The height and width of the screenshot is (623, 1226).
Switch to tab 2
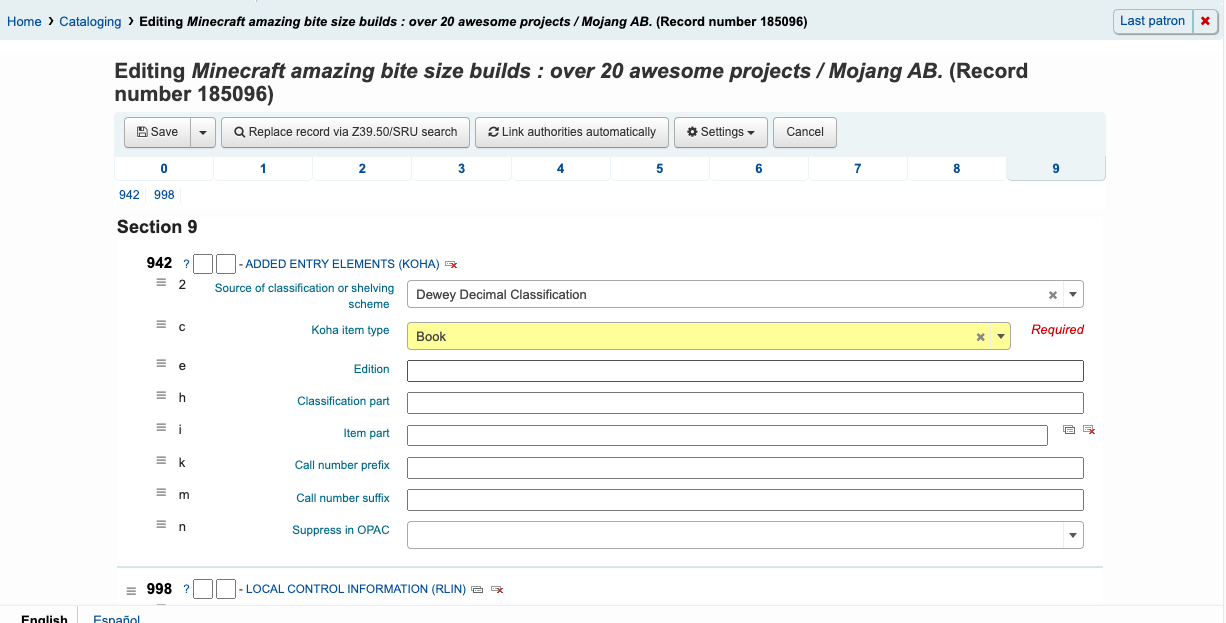tap(362, 169)
